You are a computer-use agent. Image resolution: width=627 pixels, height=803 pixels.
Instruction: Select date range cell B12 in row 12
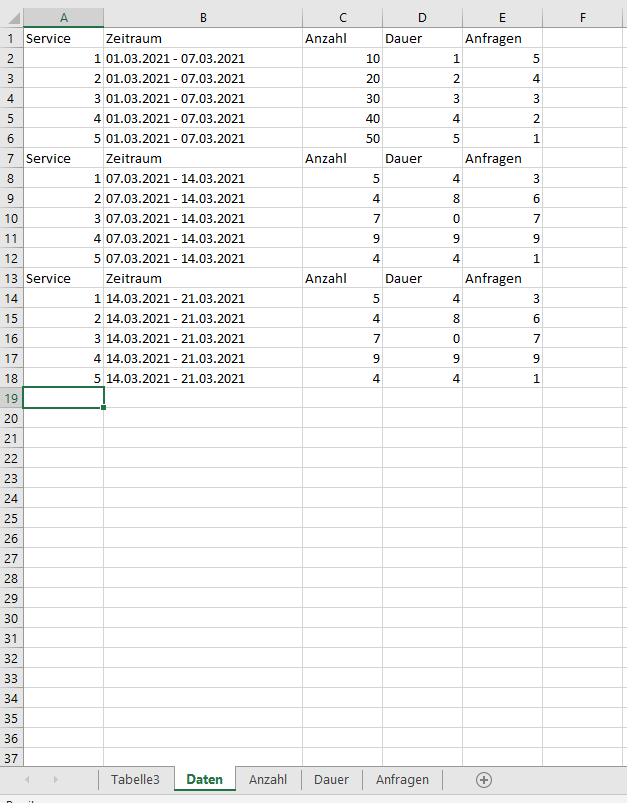coord(203,258)
